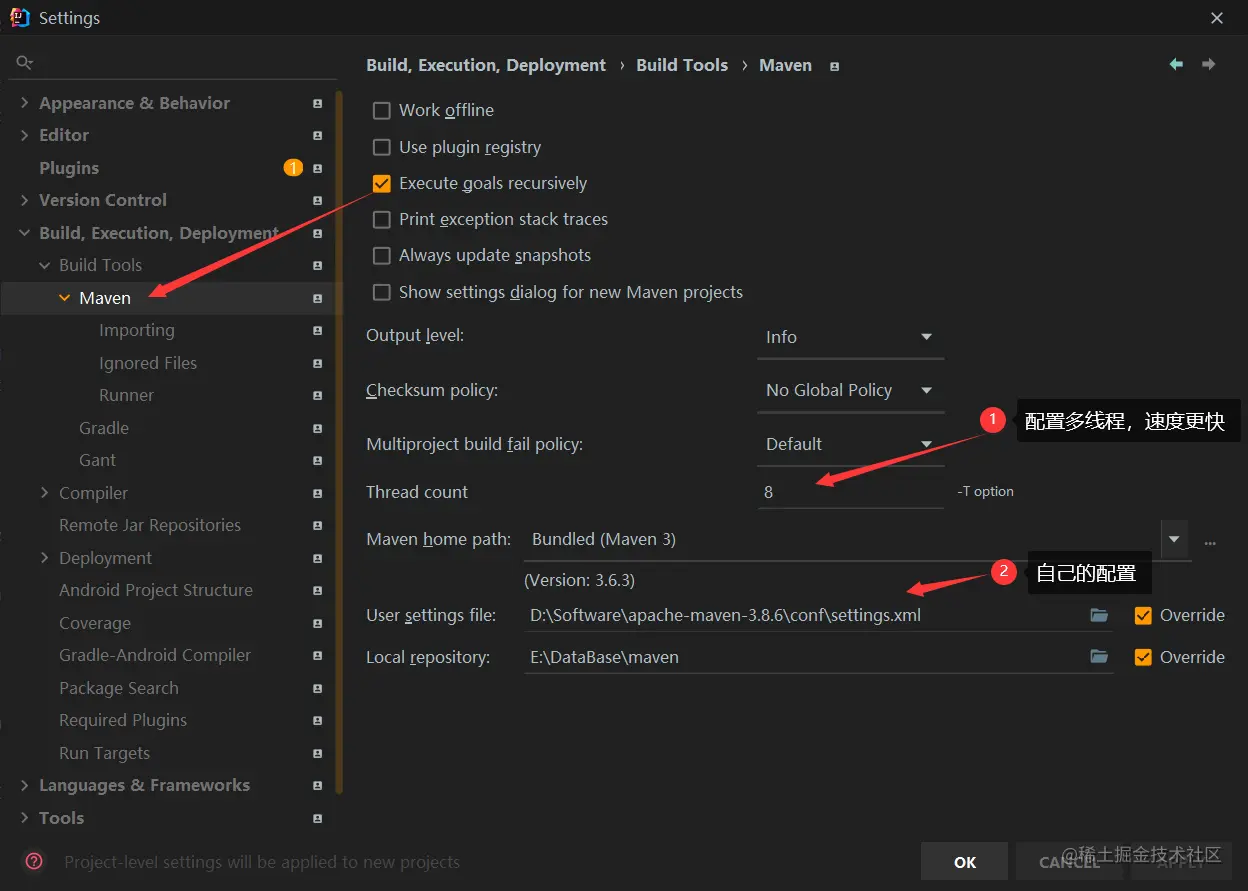Browse folder icon for User settings file

1099,615
